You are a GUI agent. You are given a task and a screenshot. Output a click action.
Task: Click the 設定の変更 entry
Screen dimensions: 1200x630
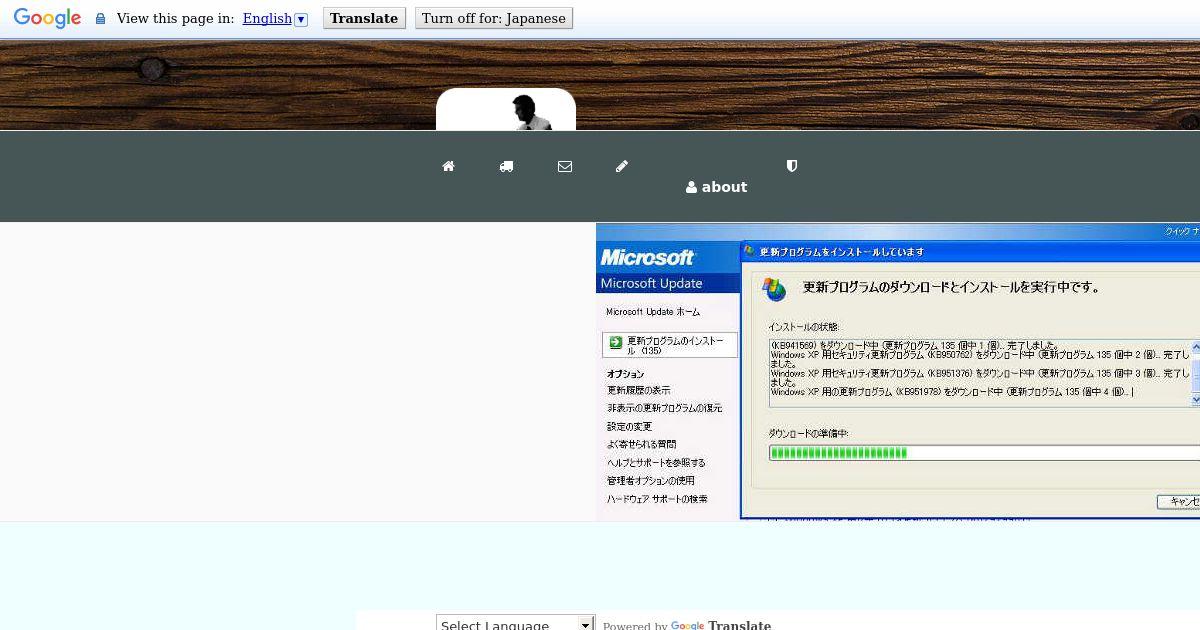(x=629, y=426)
